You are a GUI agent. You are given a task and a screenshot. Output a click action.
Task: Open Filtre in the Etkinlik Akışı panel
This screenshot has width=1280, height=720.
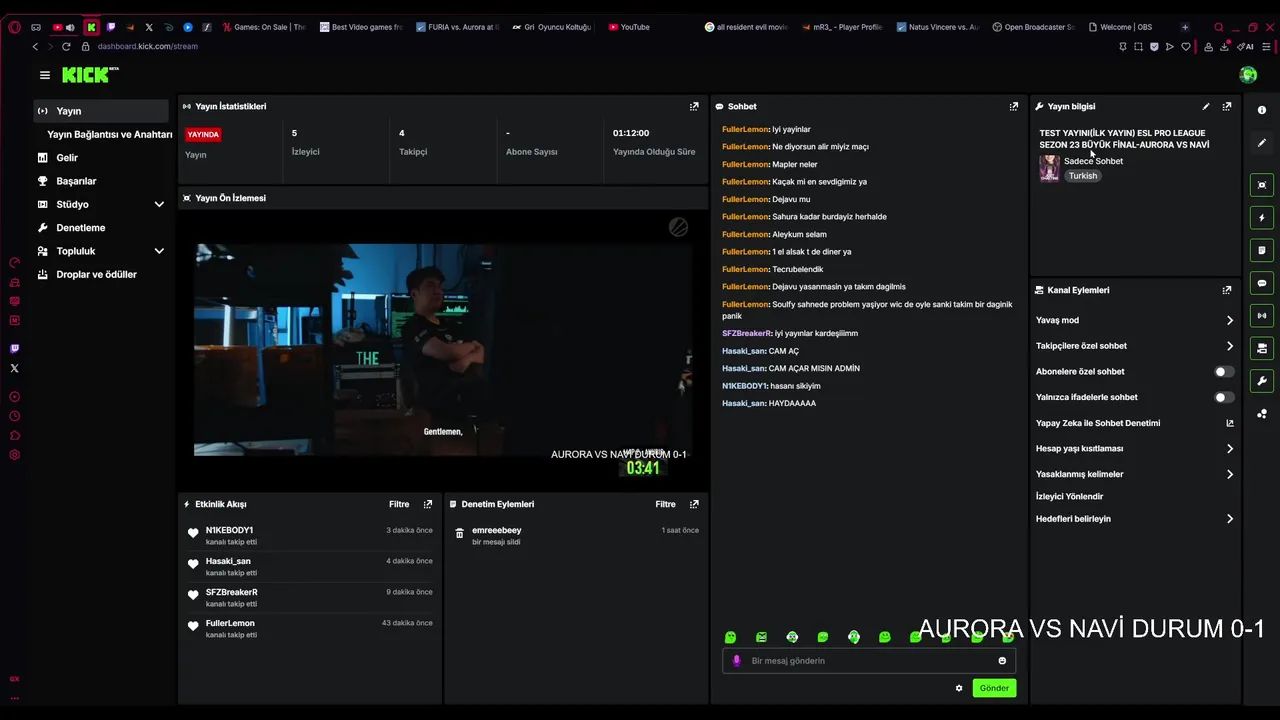point(399,504)
